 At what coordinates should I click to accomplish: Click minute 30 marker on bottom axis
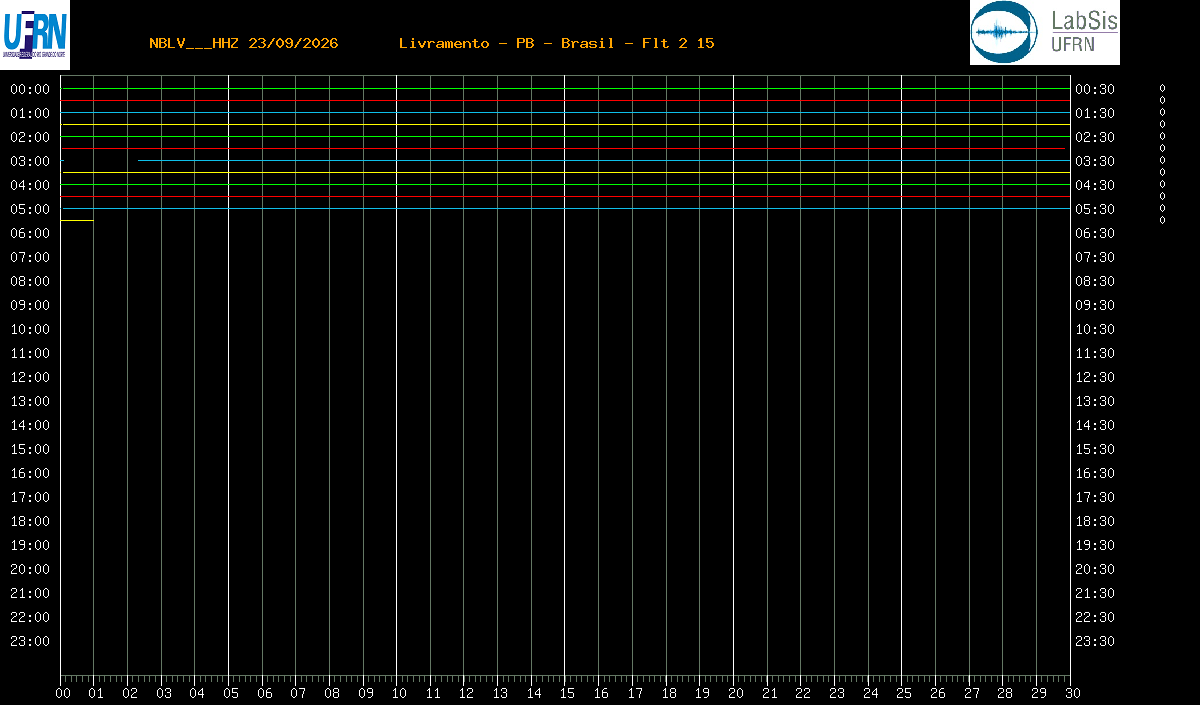1073,693
